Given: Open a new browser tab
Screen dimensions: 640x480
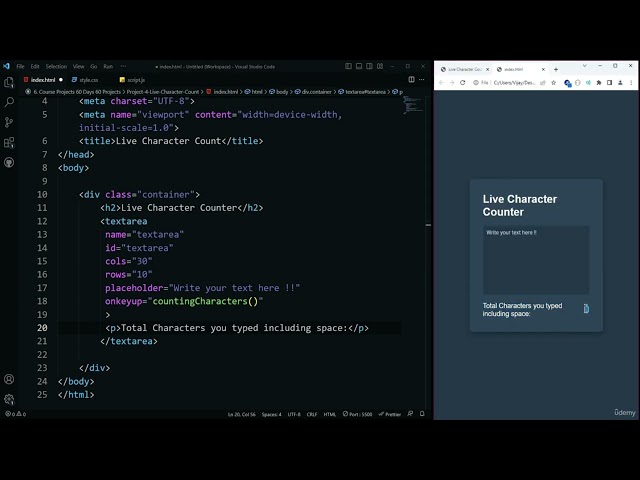Looking at the screenshot, I should (x=556, y=69).
